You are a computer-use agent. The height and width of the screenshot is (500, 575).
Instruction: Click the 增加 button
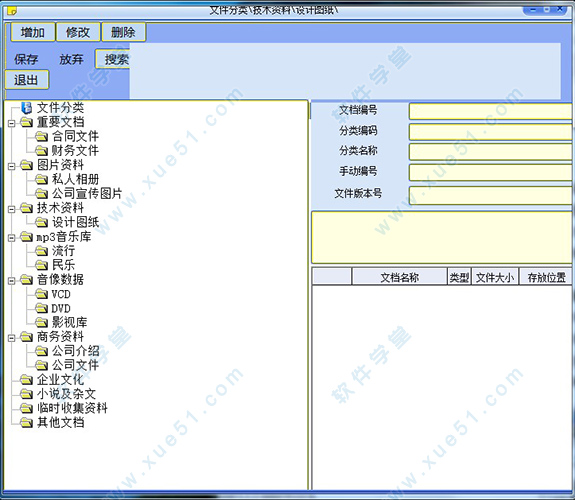click(33, 32)
